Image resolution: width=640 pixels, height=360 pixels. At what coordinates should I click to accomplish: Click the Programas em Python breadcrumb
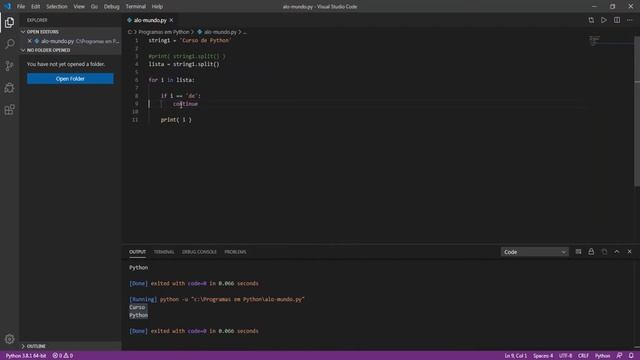pyautogui.click(x=164, y=32)
